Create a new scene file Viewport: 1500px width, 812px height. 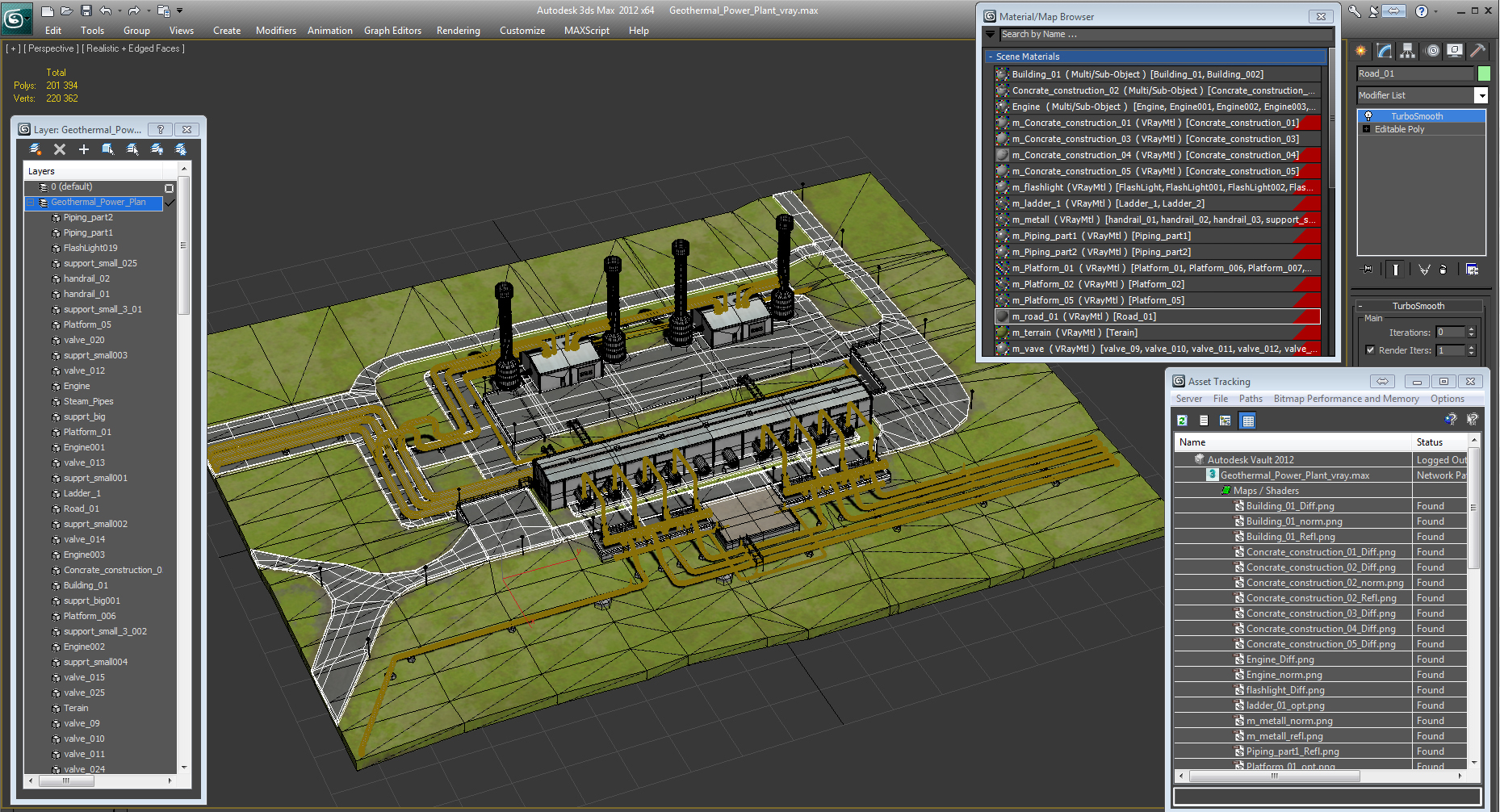pos(48,10)
